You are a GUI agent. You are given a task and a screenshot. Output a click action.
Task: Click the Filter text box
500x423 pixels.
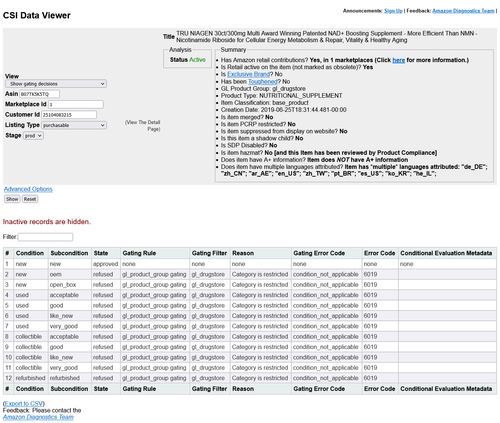pyautogui.click(x=45, y=237)
